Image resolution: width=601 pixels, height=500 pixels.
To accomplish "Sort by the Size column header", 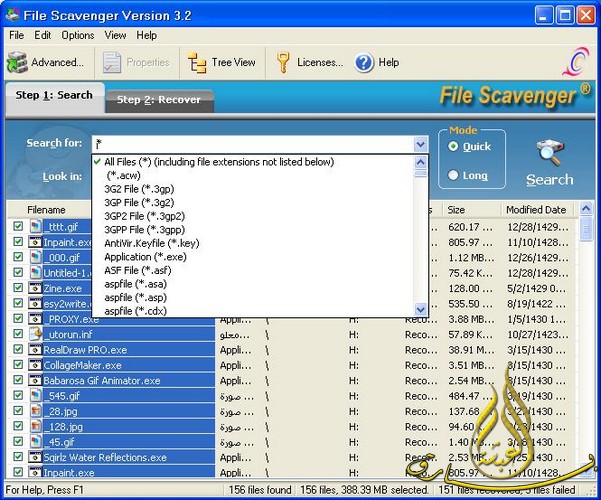I will [x=456, y=210].
